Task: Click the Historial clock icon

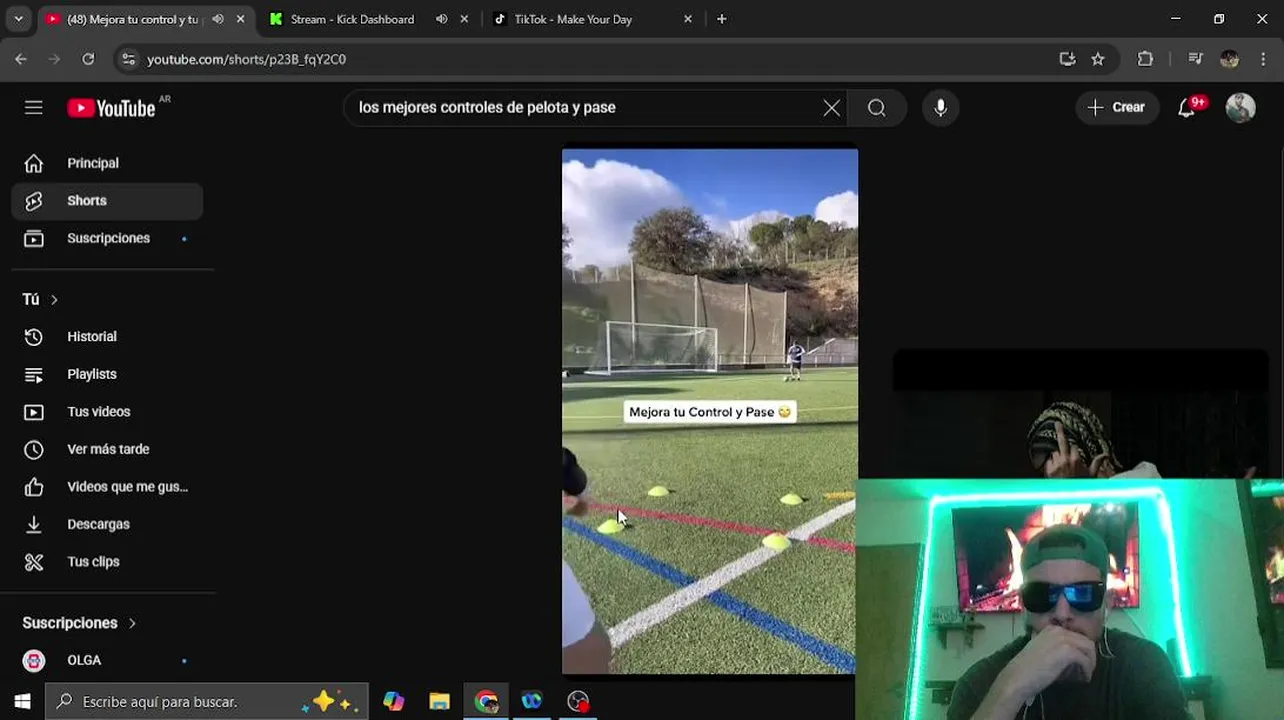Action: pyautogui.click(x=34, y=337)
